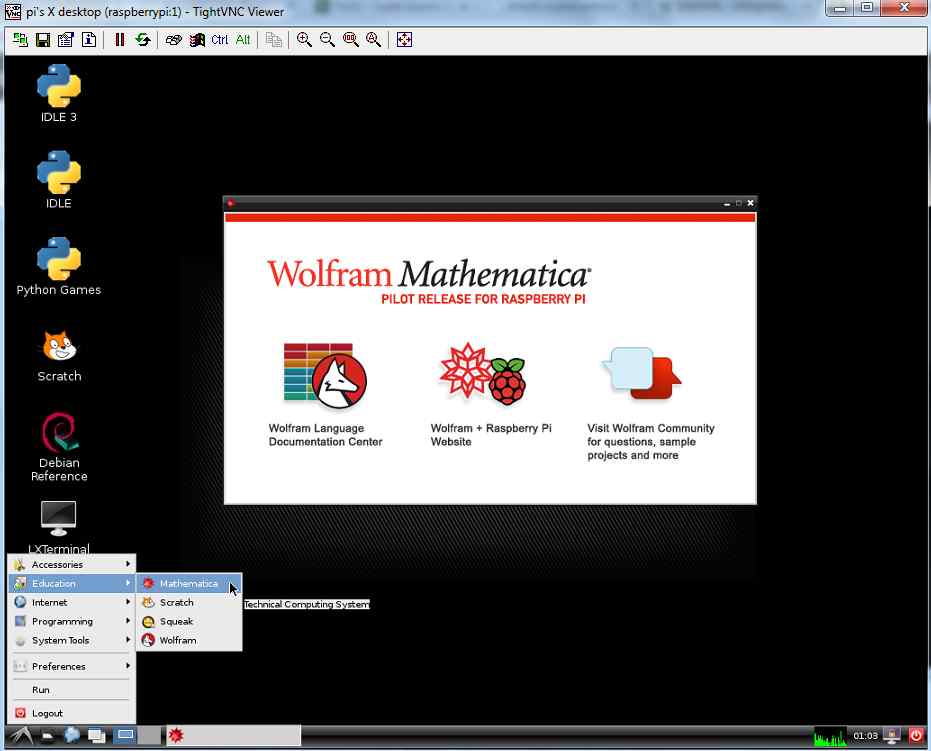Select the Debian Reference desktop icon

coord(59,447)
